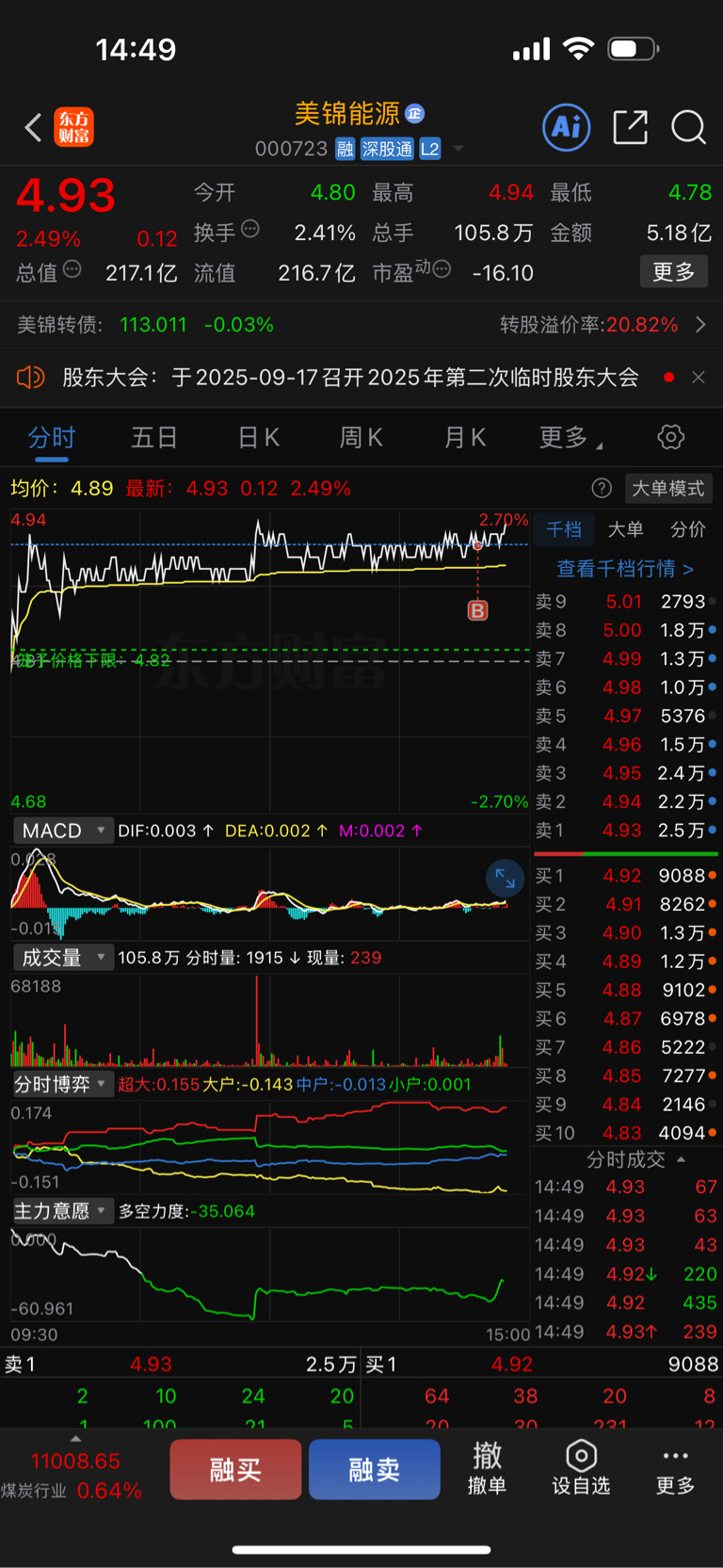Collapse the 分时成交 section arrow
The width and height of the screenshot is (723, 1568).
[681, 1160]
